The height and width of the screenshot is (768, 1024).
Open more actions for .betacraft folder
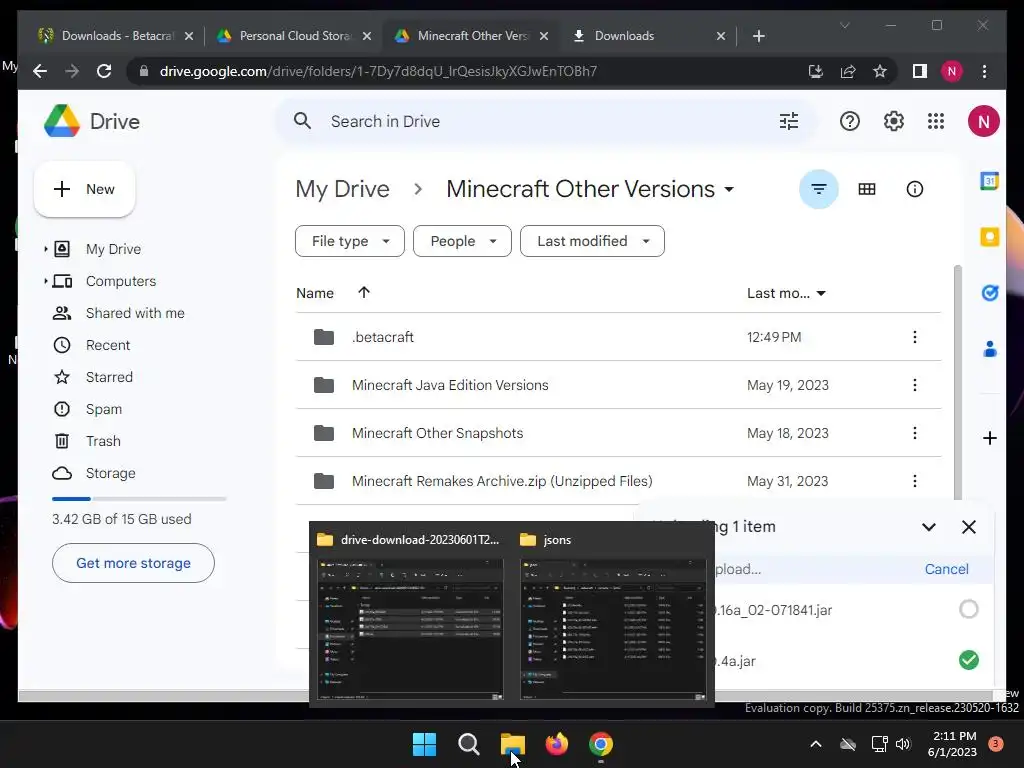point(914,337)
